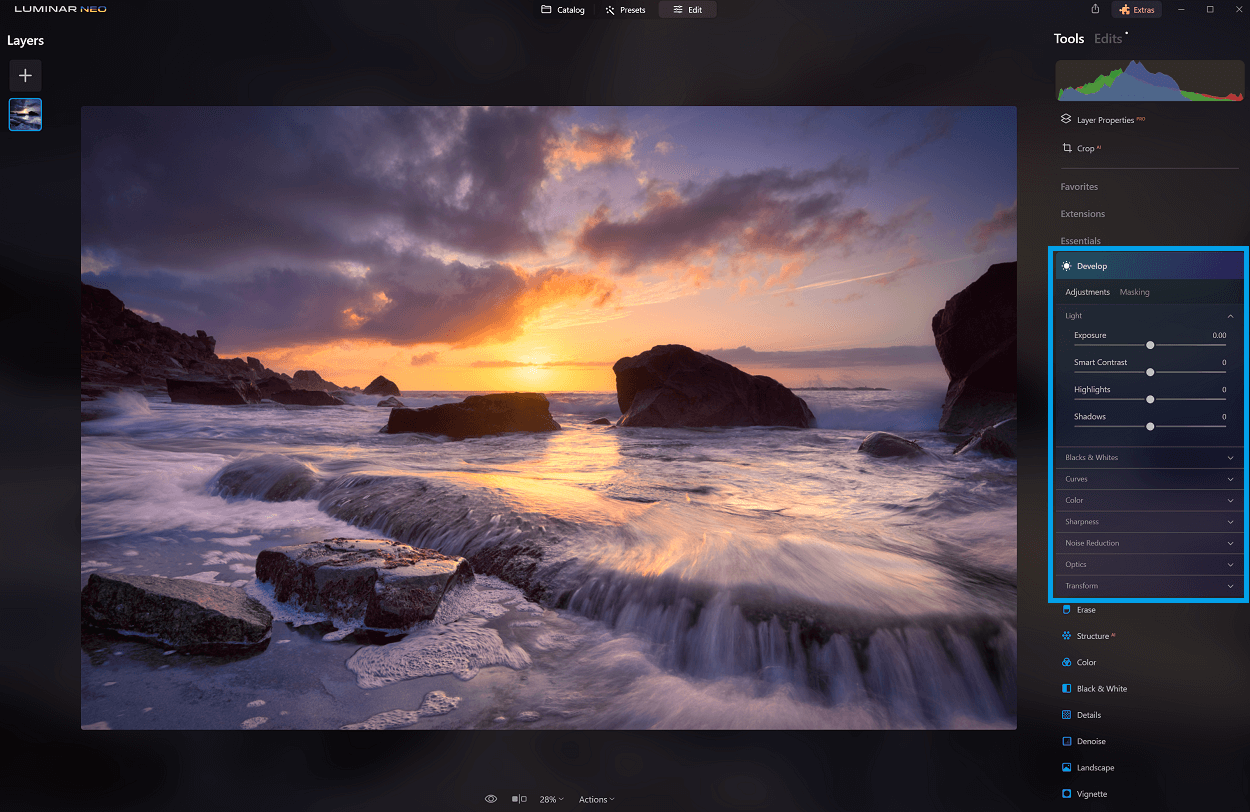Open the Structure AI tool
Viewport: 1250px width, 812px height.
coord(1090,635)
